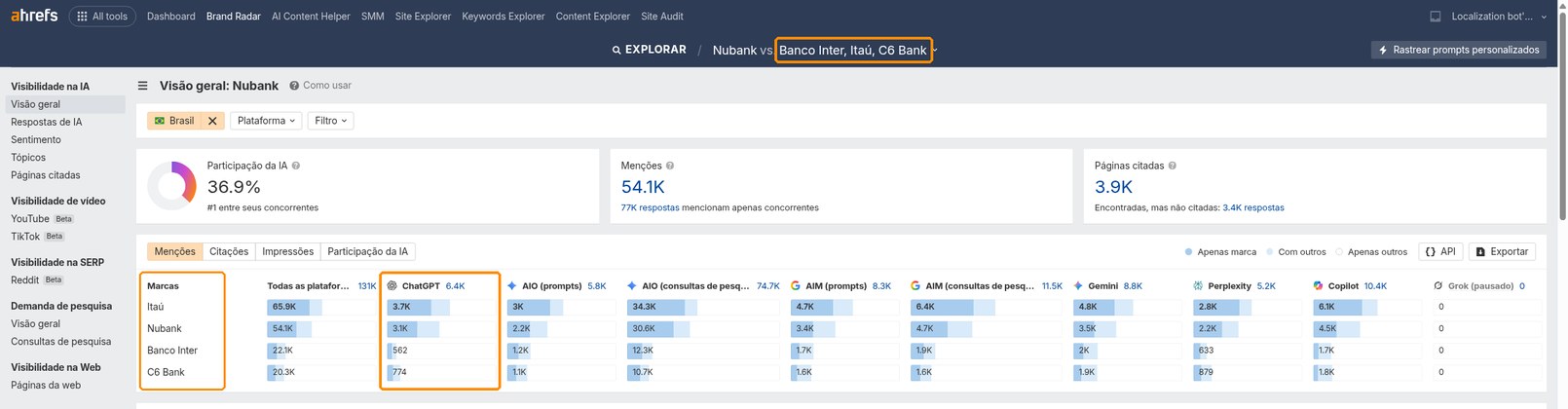Open Reddit Beta in sidebar

pyautogui.click(x=37, y=280)
